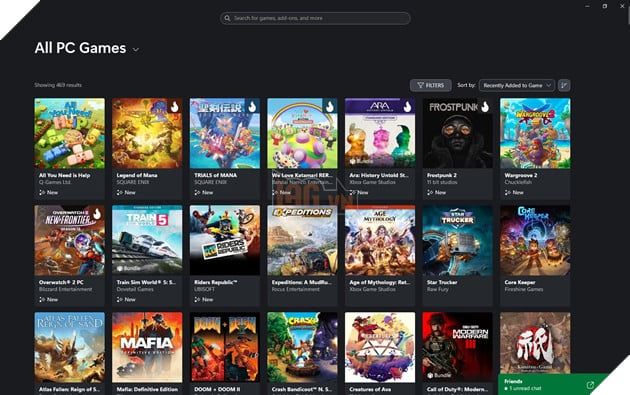This screenshot has height=395, width=630.
Task: Click Bundle badge on Train Sim World 5
Action: tap(129, 268)
